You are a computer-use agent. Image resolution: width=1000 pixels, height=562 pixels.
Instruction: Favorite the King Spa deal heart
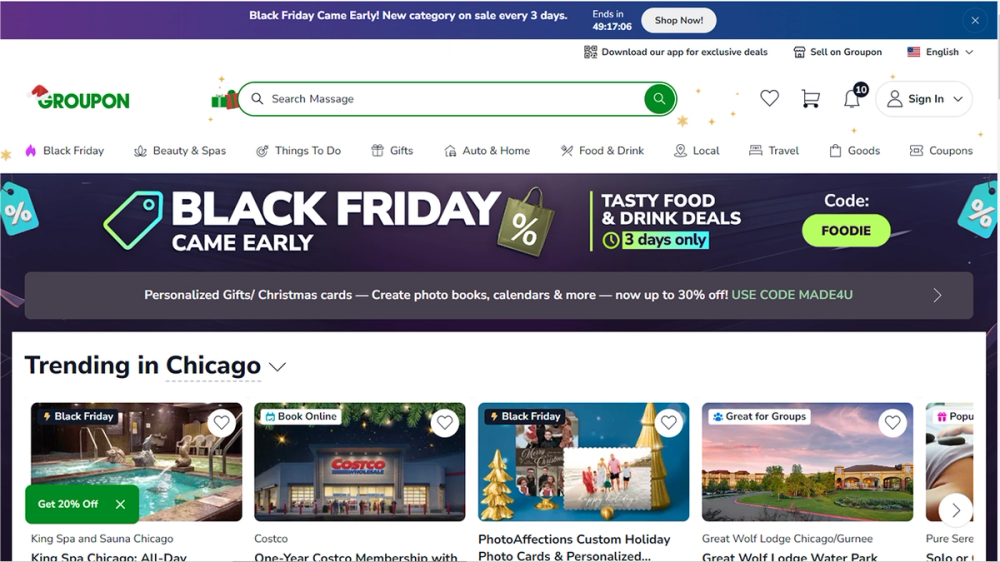[x=221, y=422]
